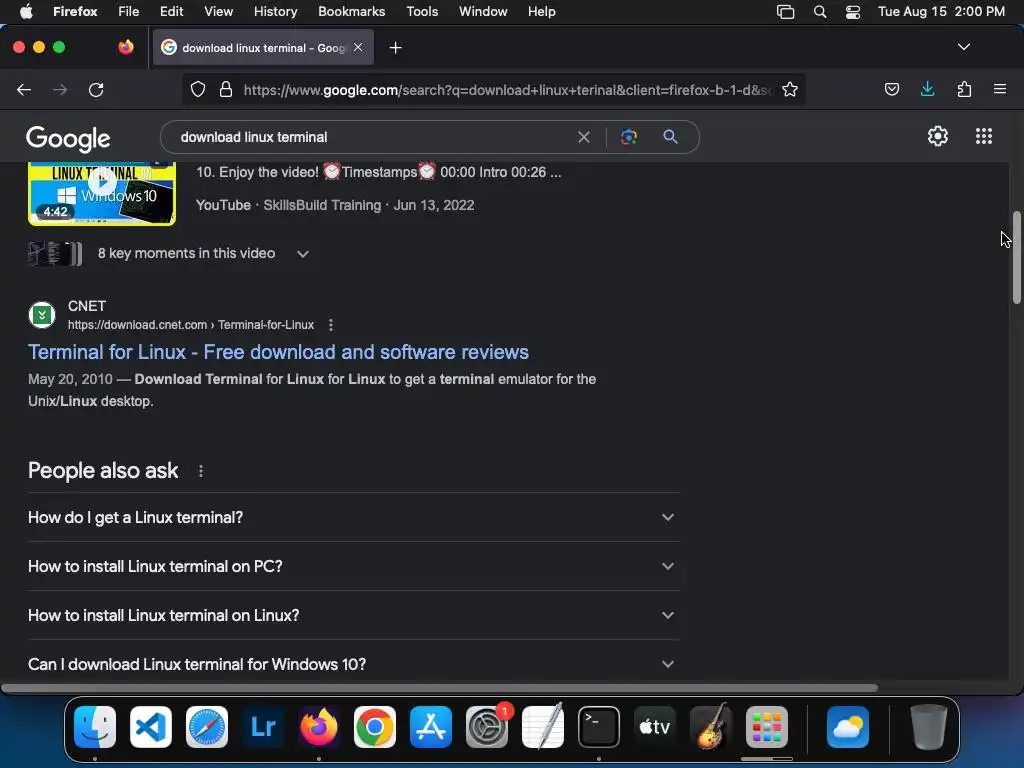Open Safari from the Dock
Viewport: 1024px width, 768px height.
click(207, 727)
